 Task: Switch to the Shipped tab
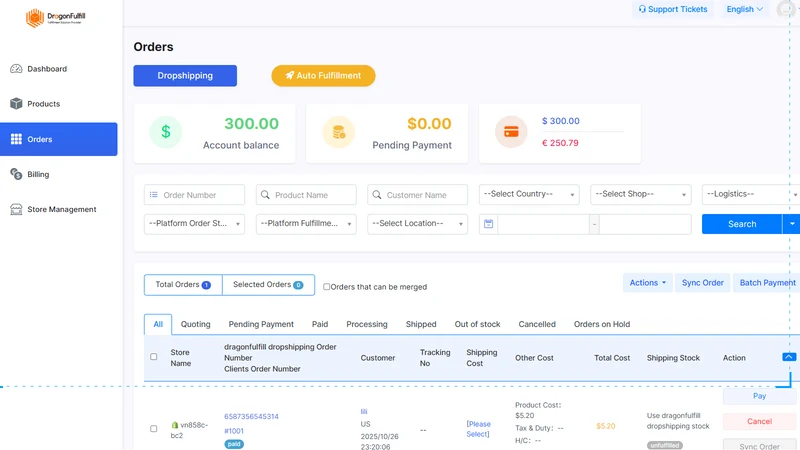[x=421, y=324]
